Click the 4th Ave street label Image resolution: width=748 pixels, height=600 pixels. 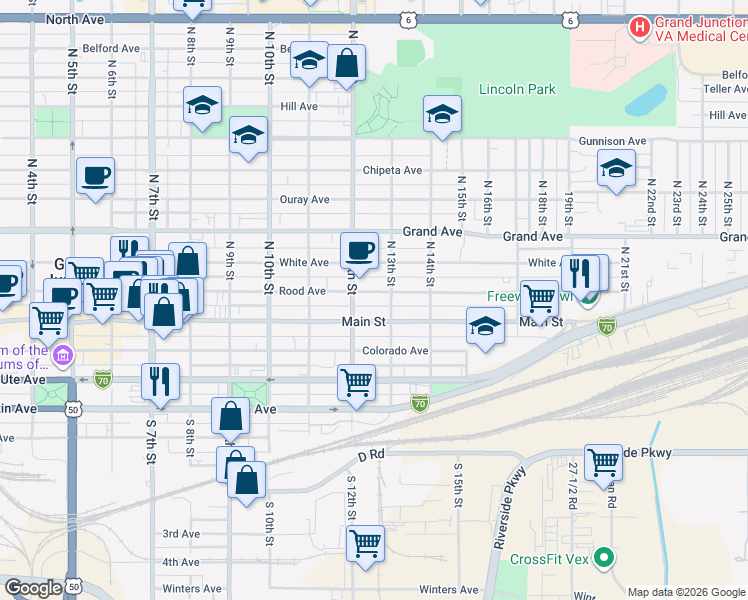(181, 562)
